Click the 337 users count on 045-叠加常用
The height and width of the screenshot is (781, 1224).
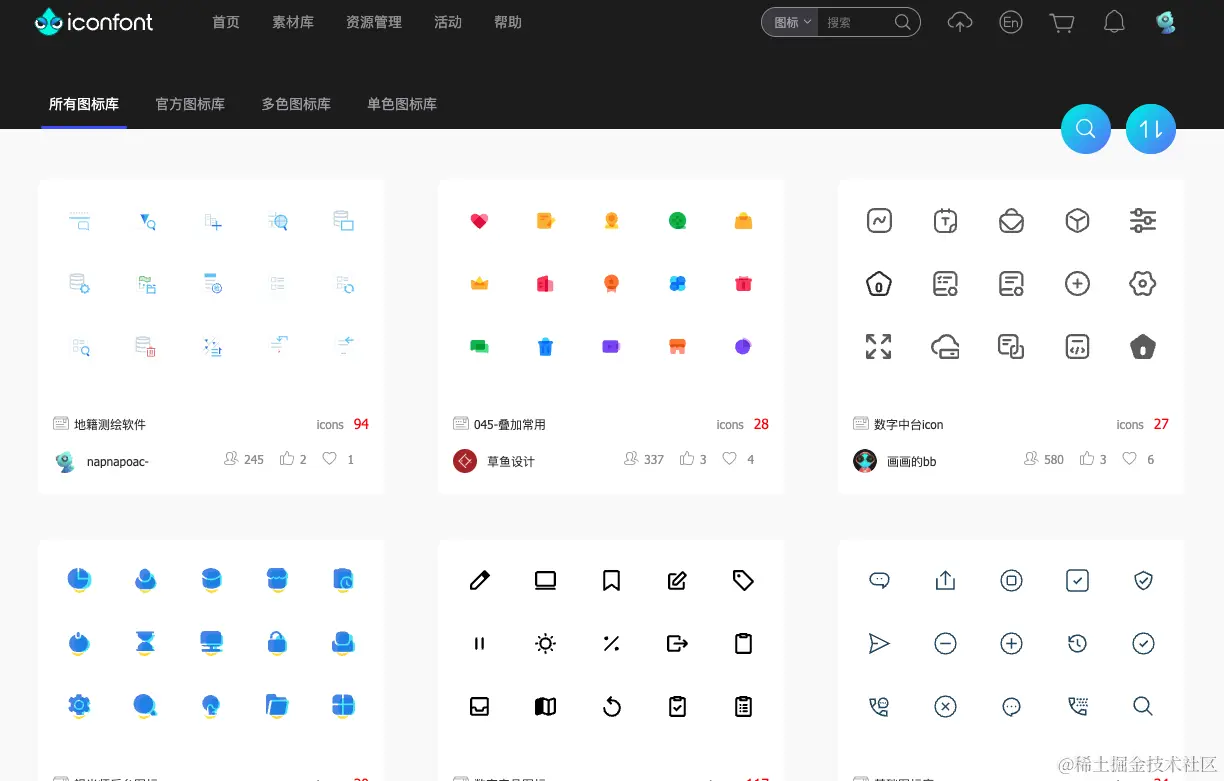coord(654,460)
